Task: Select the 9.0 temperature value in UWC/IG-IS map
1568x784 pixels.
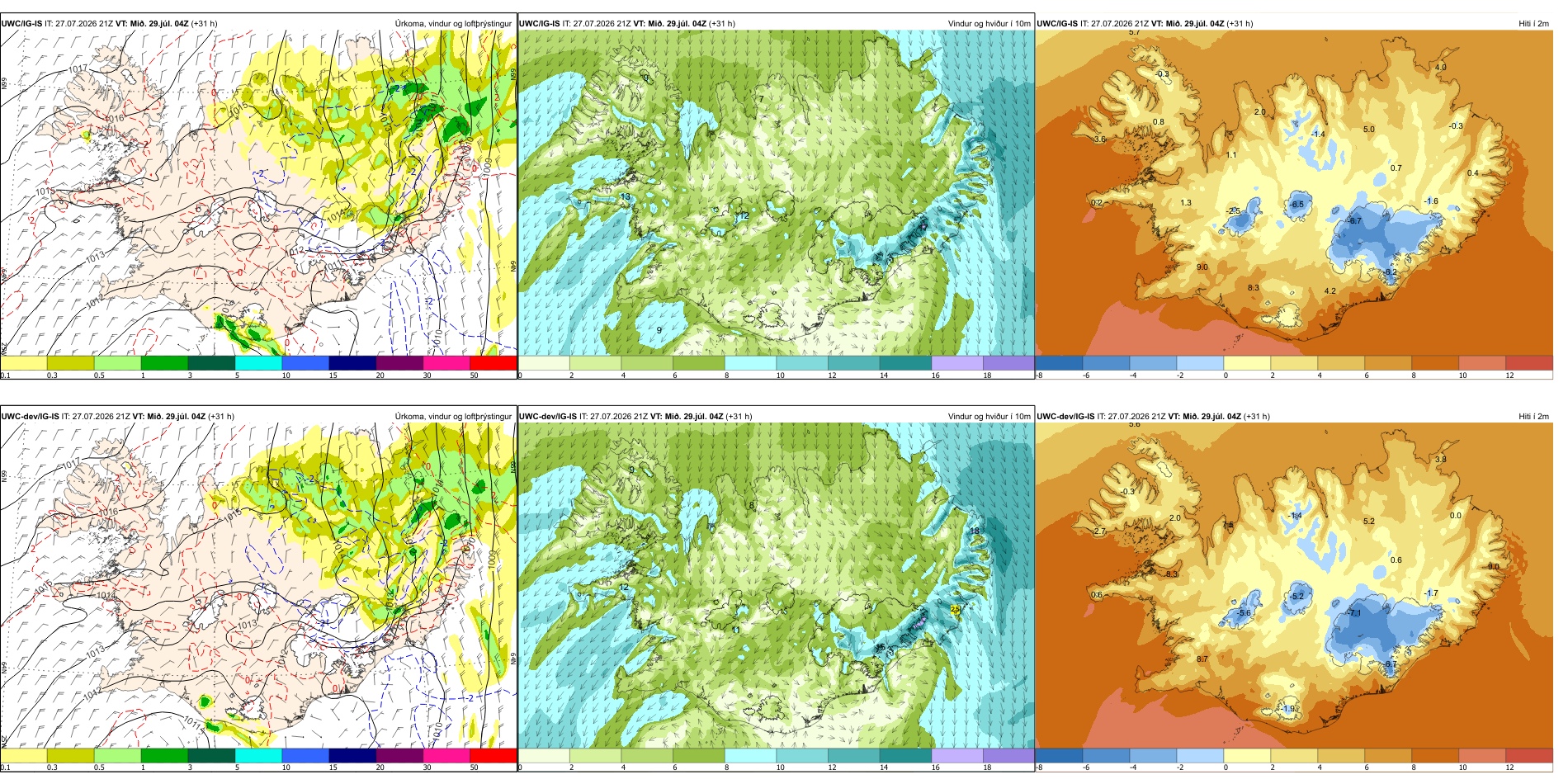Action: [1202, 267]
